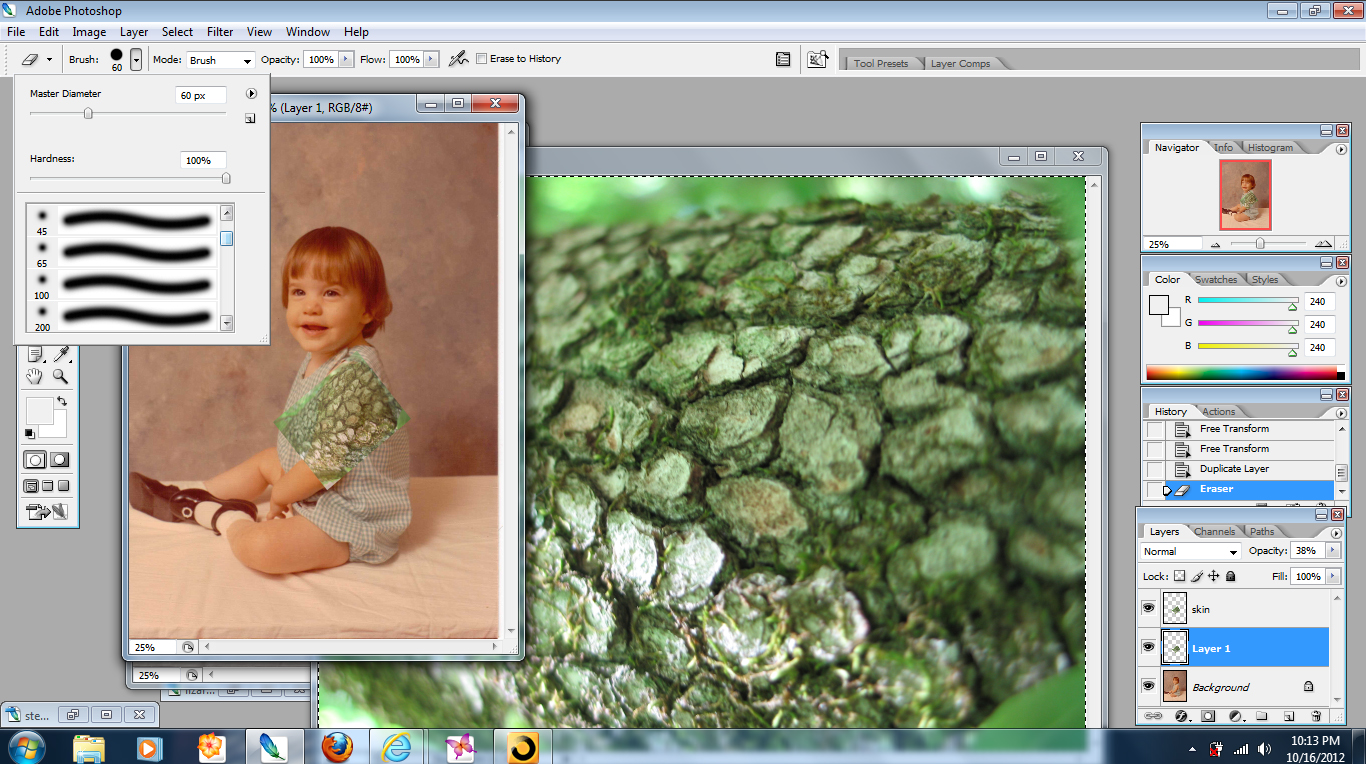The image size is (1366, 764).
Task: Switch to Quick Mask Mode
Action: click(x=60, y=460)
